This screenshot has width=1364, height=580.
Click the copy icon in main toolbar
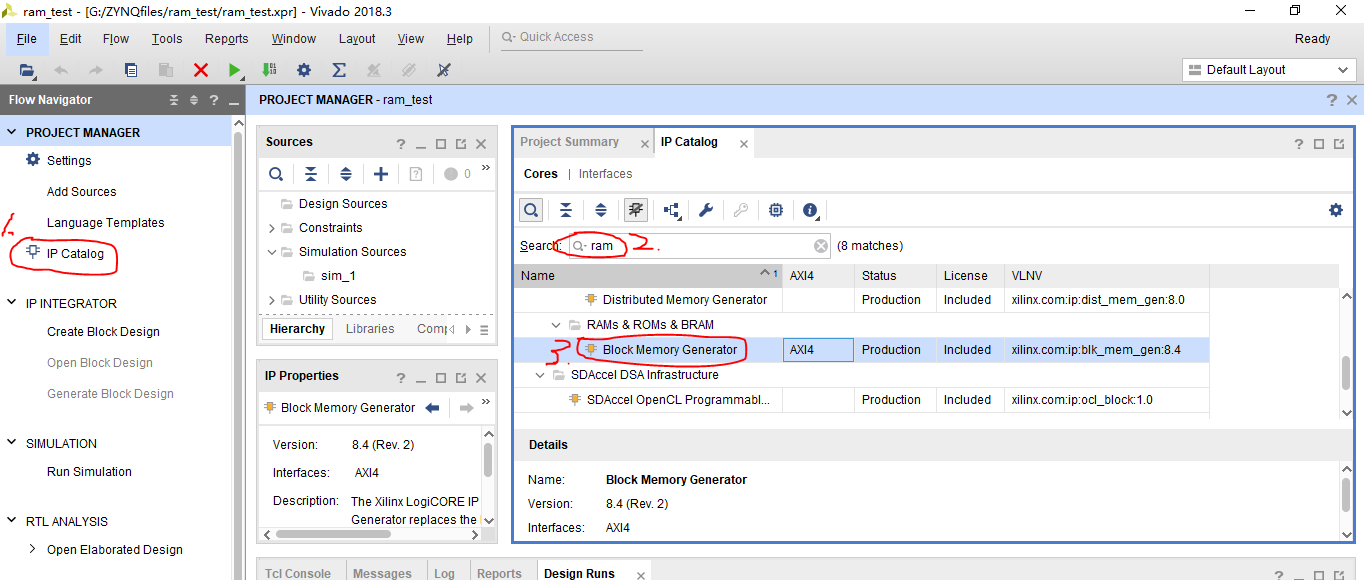[131, 70]
